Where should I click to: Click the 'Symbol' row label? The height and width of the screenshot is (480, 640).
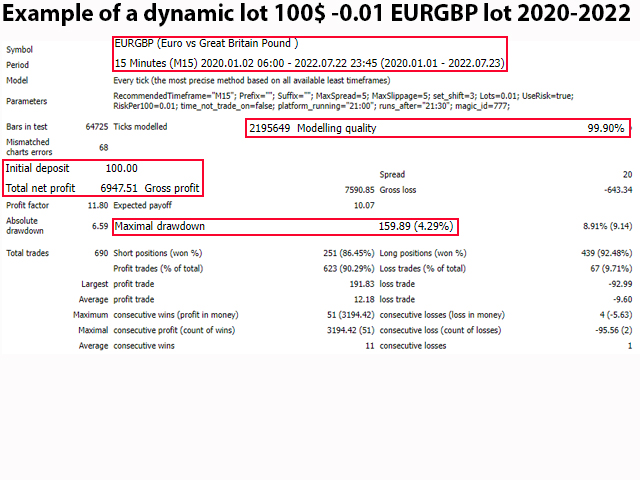tap(19, 49)
